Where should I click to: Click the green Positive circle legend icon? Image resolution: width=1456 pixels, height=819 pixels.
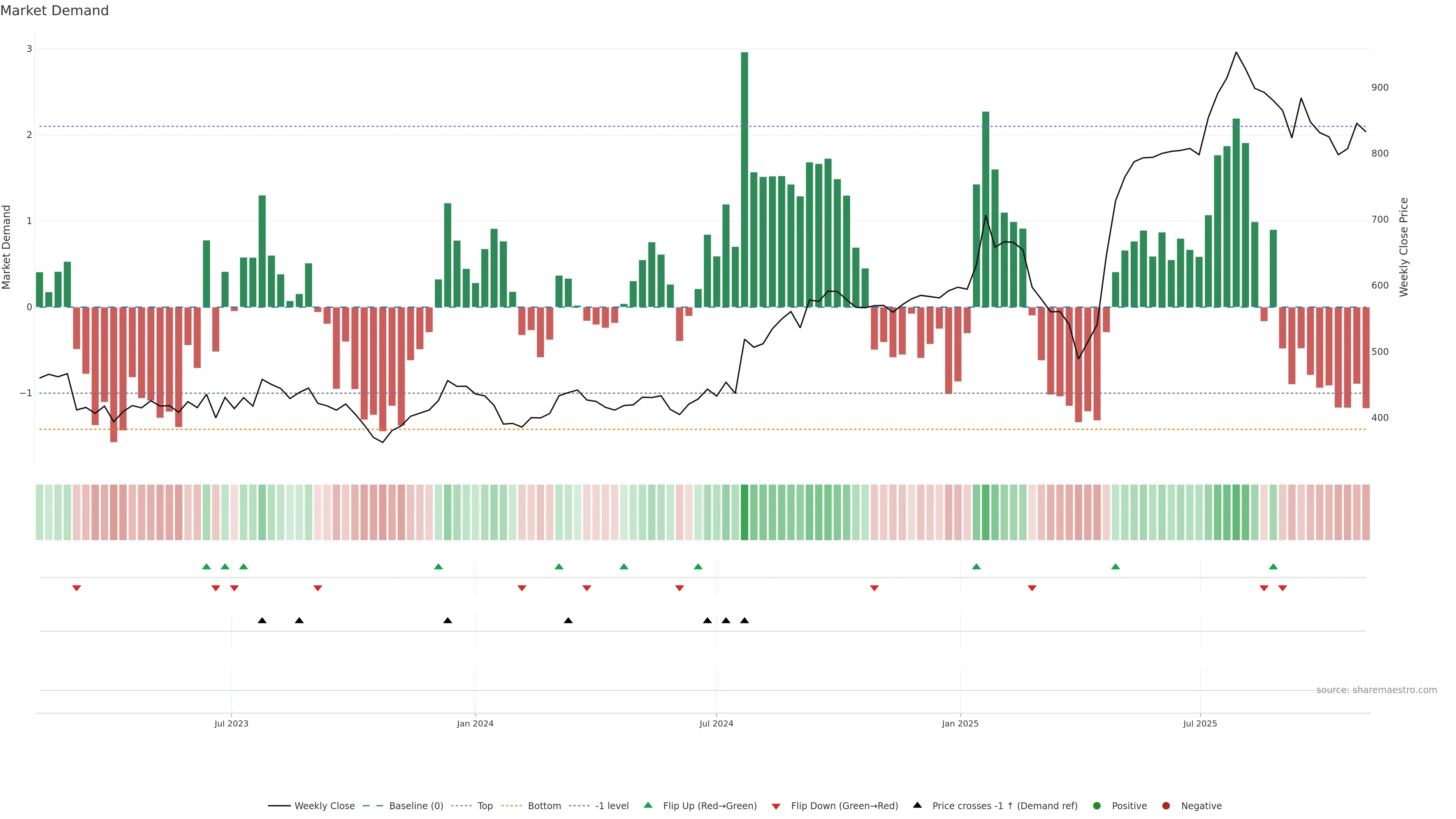pyautogui.click(x=1097, y=805)
